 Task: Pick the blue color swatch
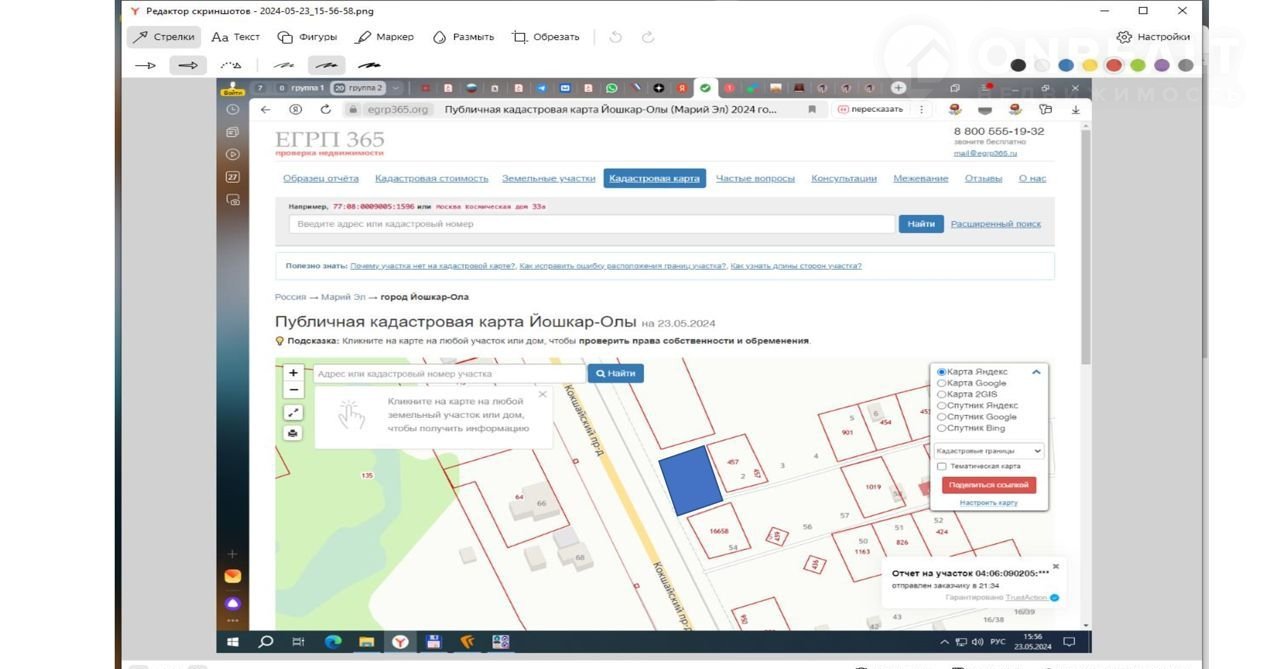(x=1066, y=65)
